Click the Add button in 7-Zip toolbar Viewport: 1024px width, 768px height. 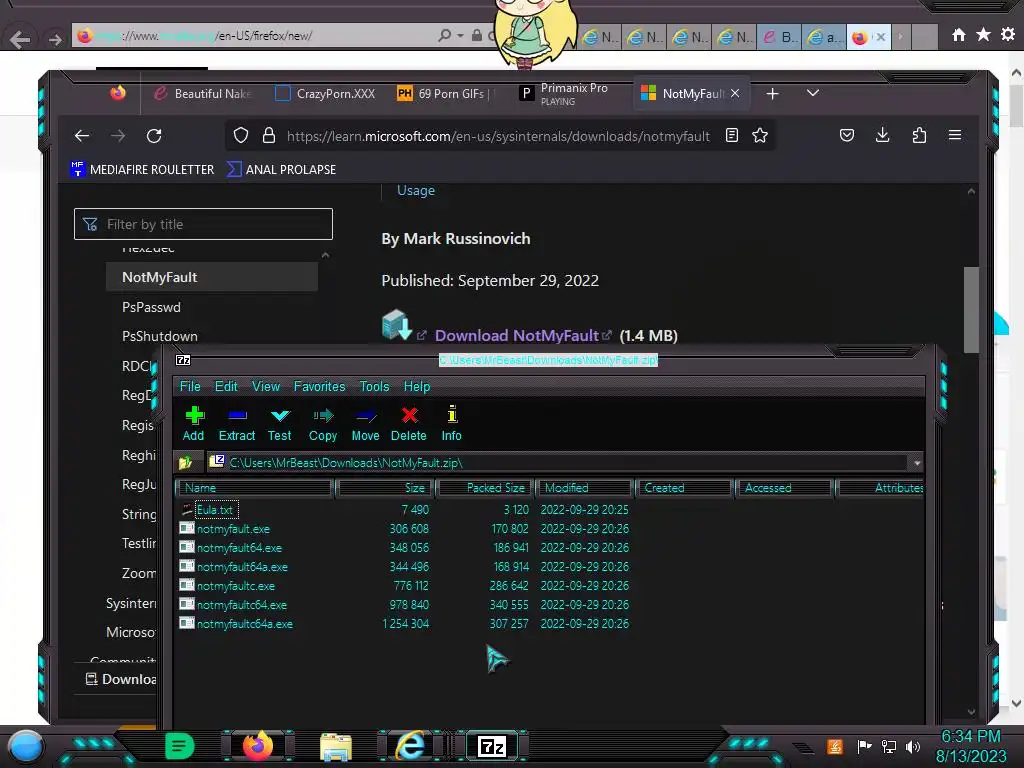193,423
